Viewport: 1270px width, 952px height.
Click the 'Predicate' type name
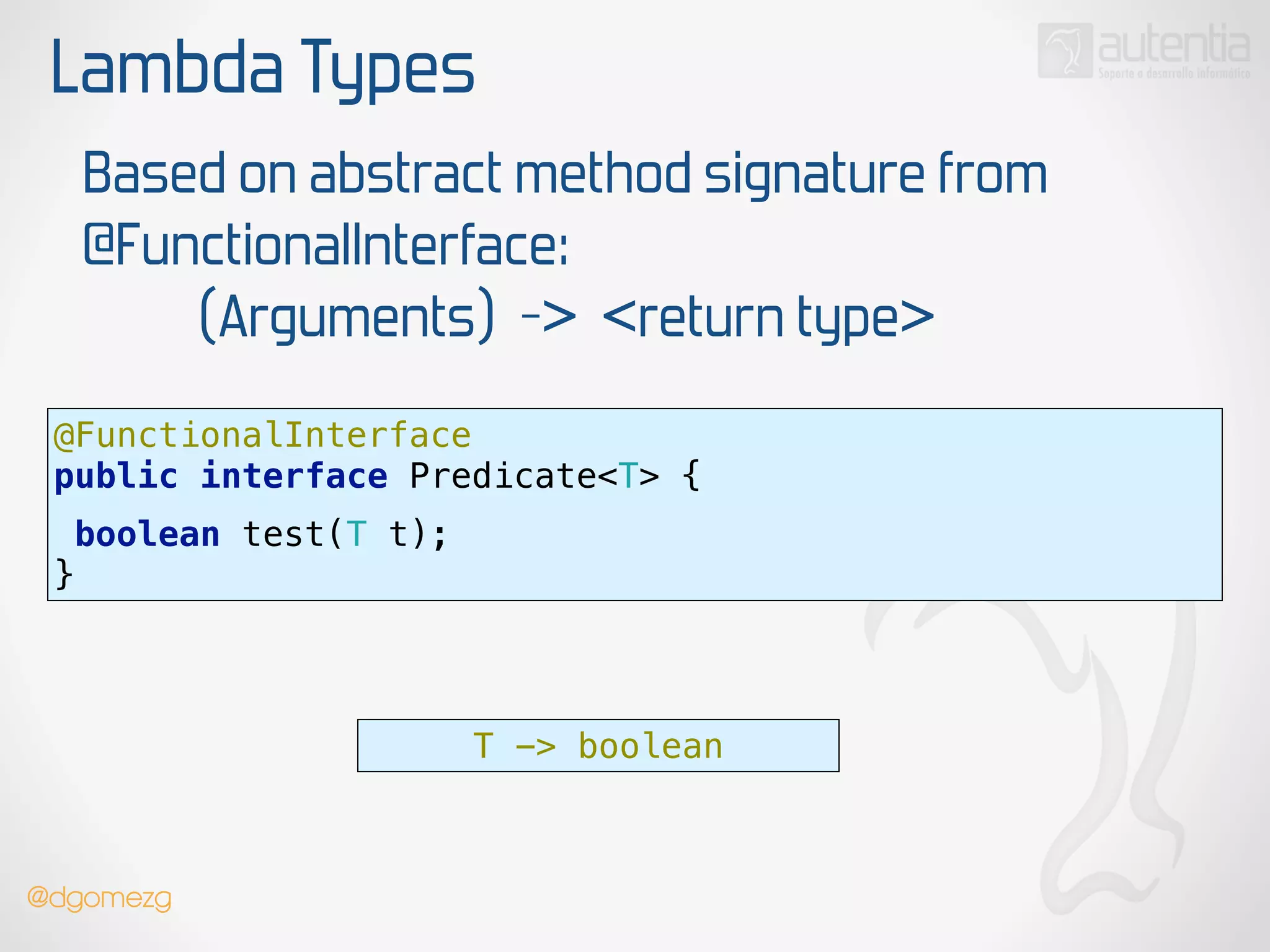click(503, 476)
